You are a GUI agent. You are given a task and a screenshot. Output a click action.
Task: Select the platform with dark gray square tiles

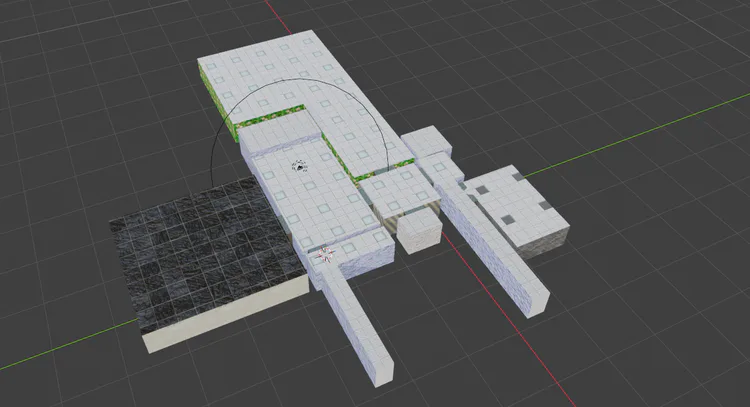[x=519, y=210]
